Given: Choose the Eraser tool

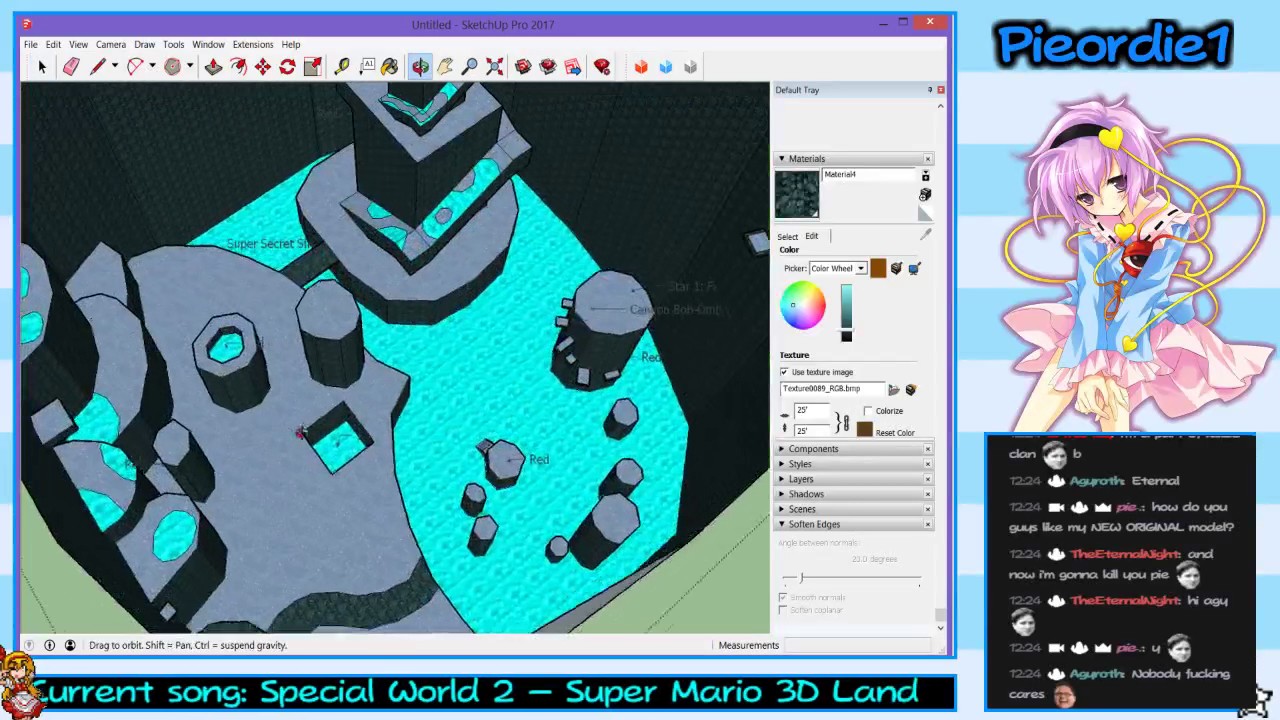Looking at the screenshot, I should click(71, 67).
